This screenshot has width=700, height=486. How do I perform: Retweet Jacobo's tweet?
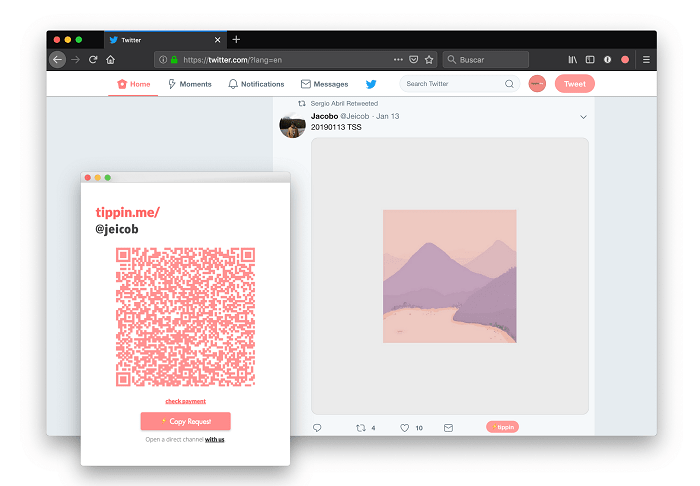coord(361,428)
